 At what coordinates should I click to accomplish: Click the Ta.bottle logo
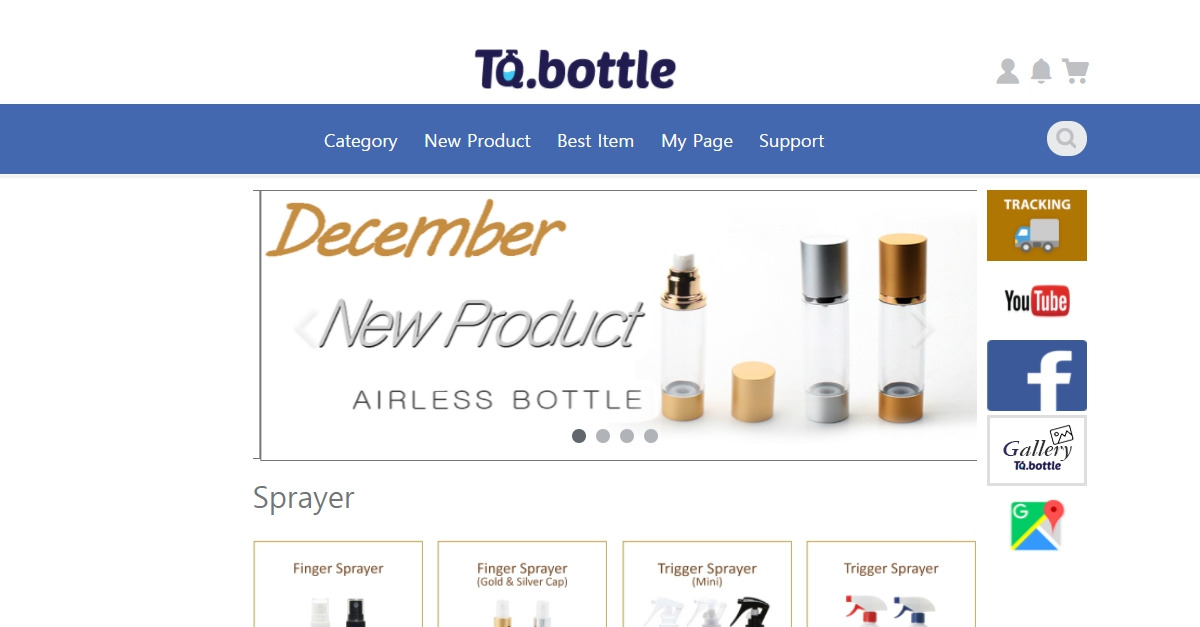(x=575, y=69)
